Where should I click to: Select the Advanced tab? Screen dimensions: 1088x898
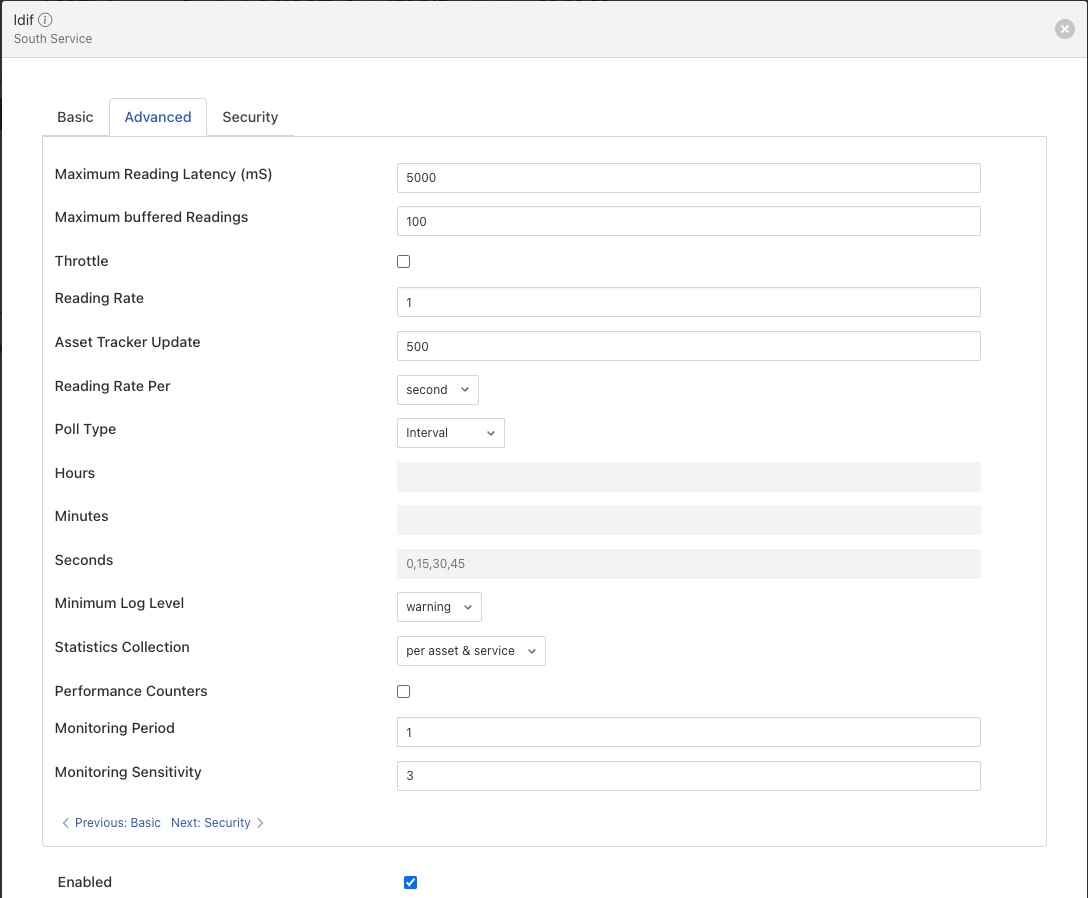[158, 117]
